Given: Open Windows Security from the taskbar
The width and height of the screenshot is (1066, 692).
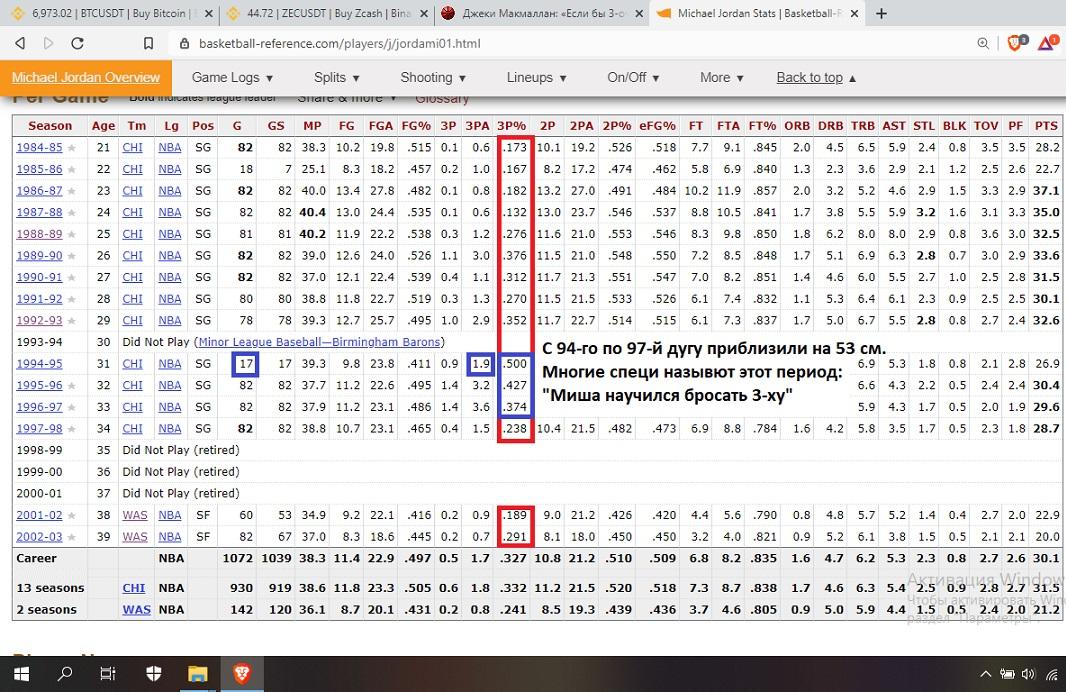Looking at the screenshot, I should coord(154,674).
